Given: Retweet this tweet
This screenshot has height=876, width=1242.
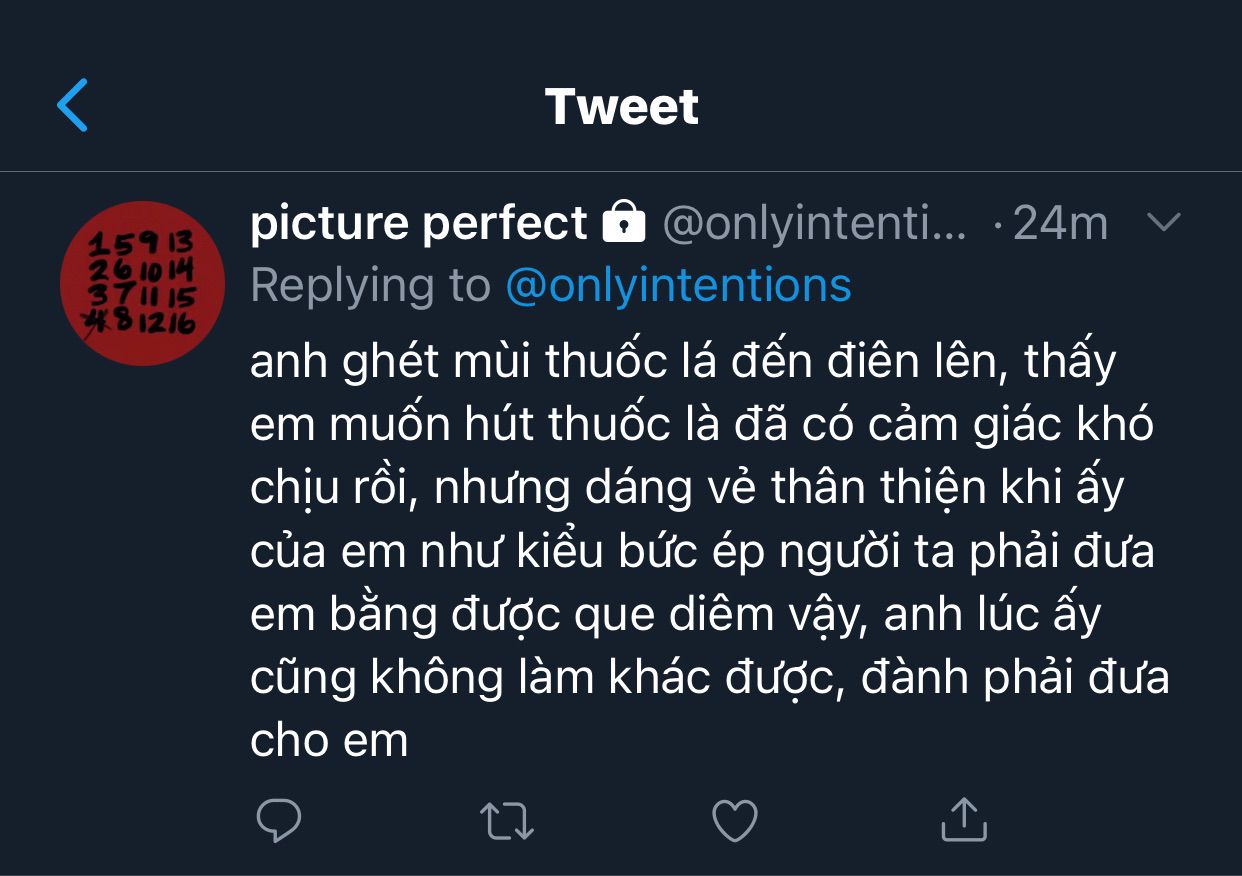Looking at the screenshot, I should point(507,820).
